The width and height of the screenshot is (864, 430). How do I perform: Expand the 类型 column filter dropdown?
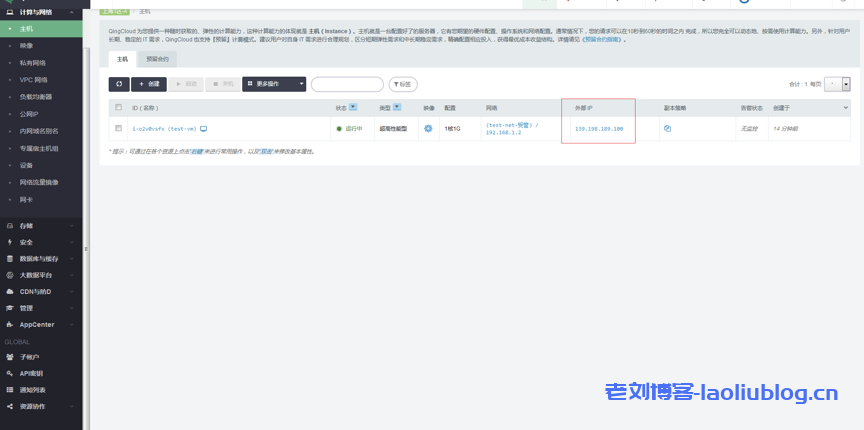click(397, 107)
